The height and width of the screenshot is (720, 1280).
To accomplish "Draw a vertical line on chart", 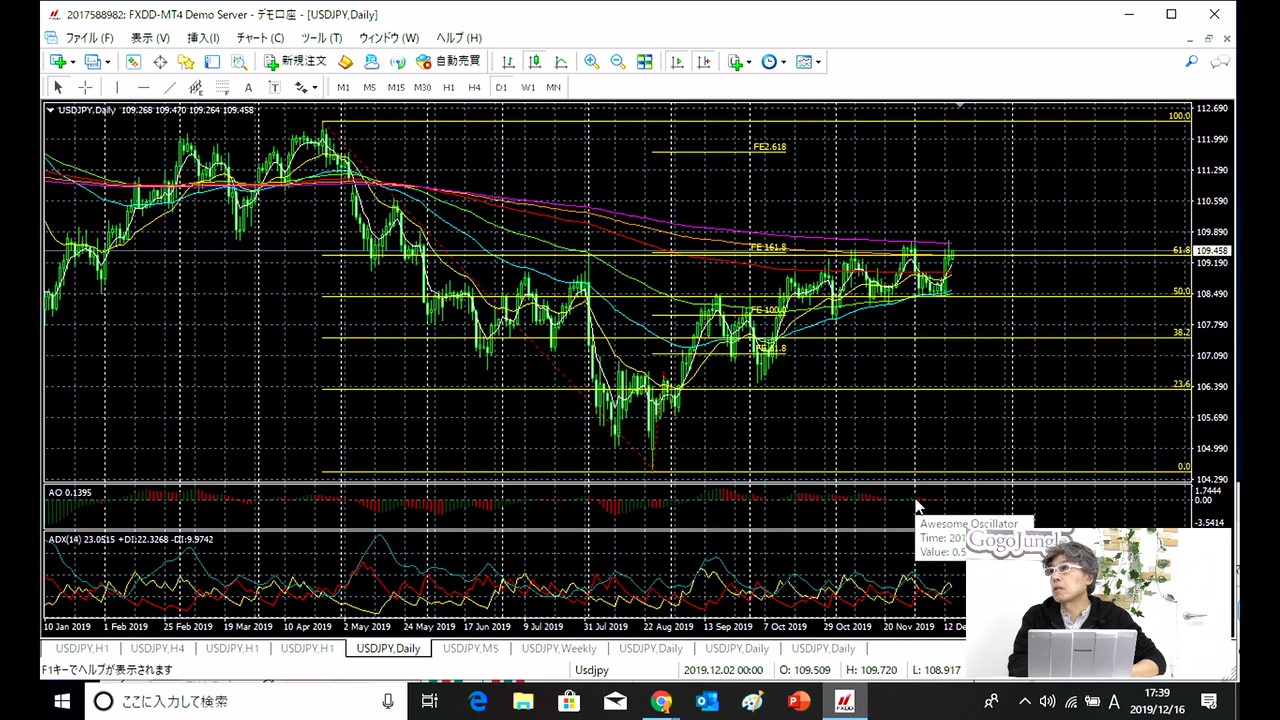I will [117, 87].
